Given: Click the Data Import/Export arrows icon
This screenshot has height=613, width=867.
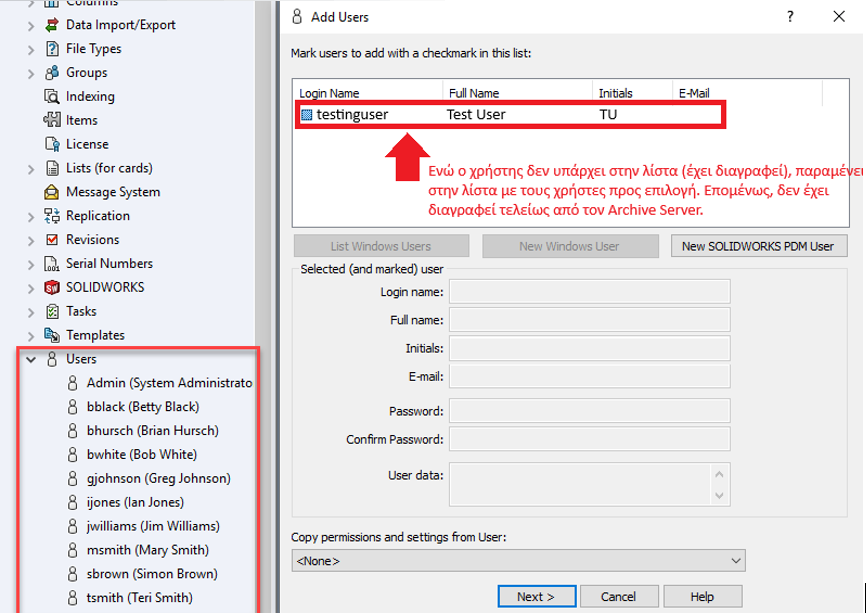Looking at the screenshot, I should click(x=52, y=25).
